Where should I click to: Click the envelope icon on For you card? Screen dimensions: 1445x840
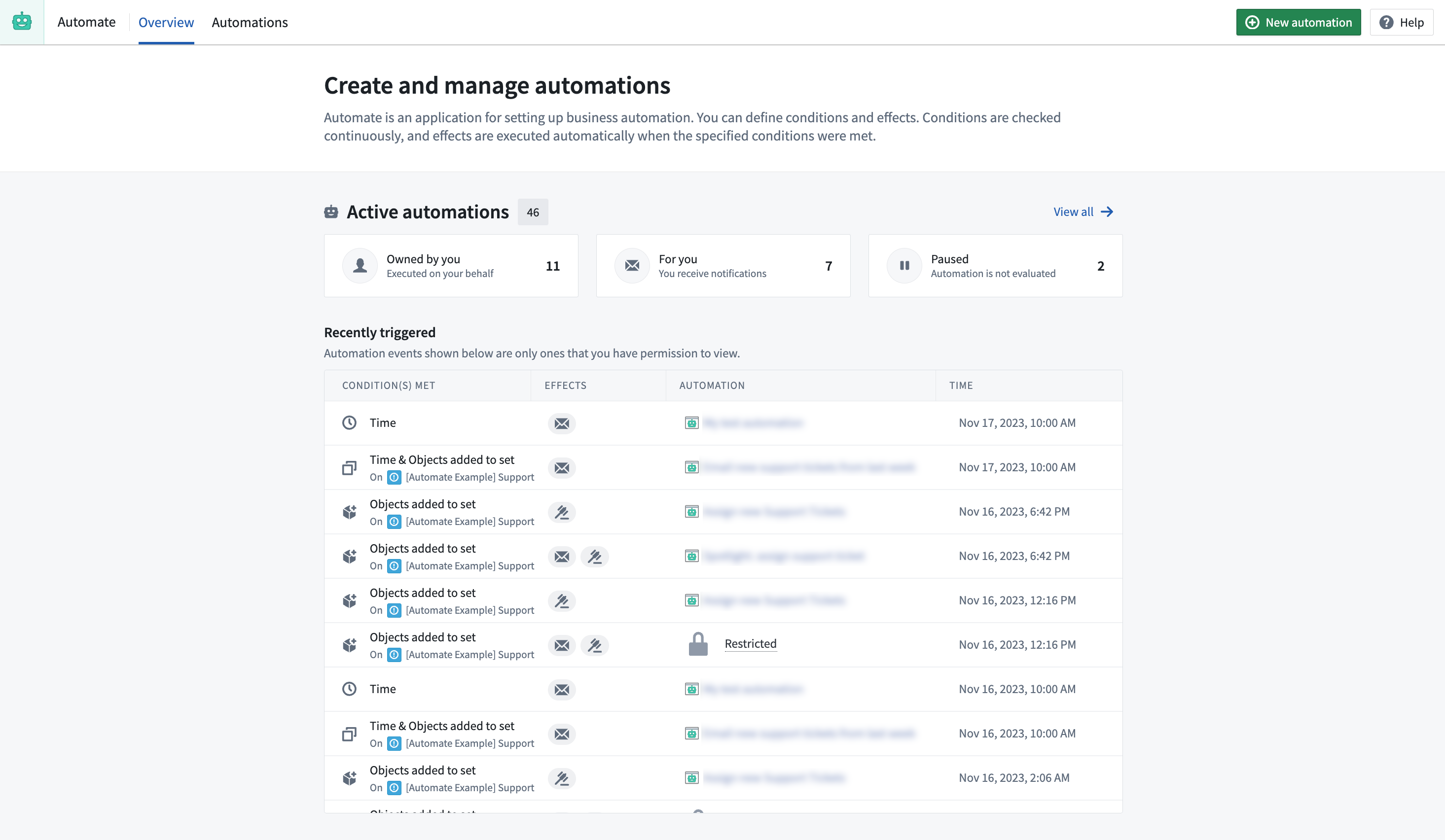coord(632,265)
